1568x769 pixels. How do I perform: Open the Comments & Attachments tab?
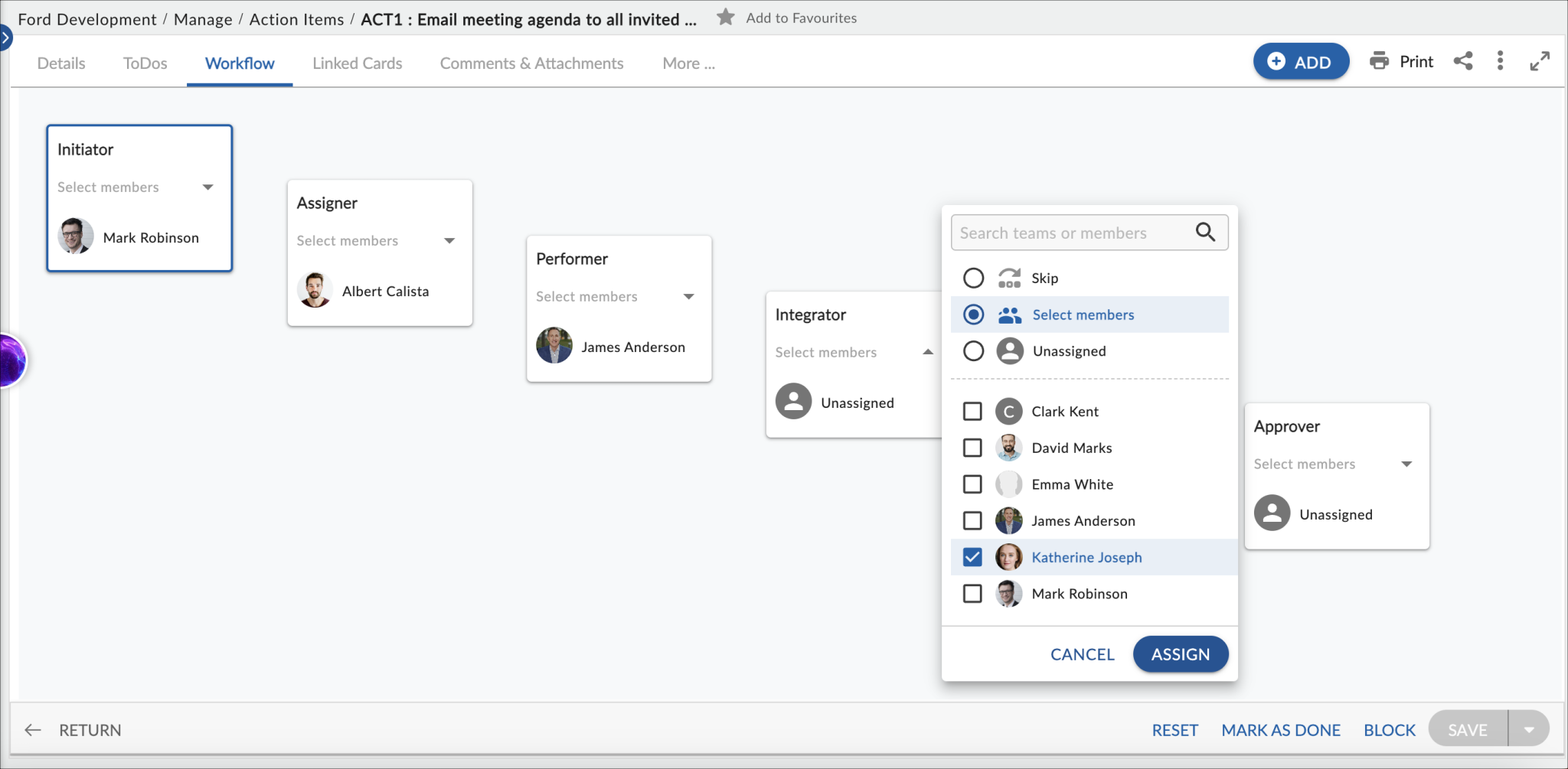[x=531, y=63]
